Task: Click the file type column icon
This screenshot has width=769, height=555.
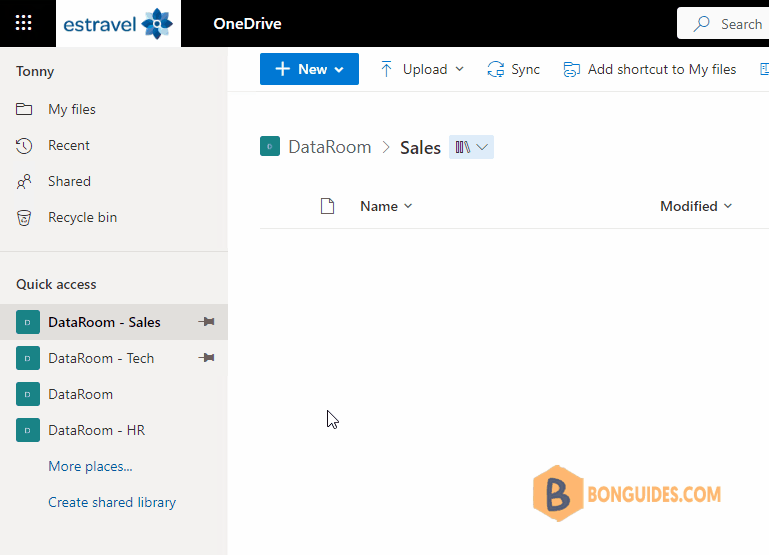Action: [327, 206]
